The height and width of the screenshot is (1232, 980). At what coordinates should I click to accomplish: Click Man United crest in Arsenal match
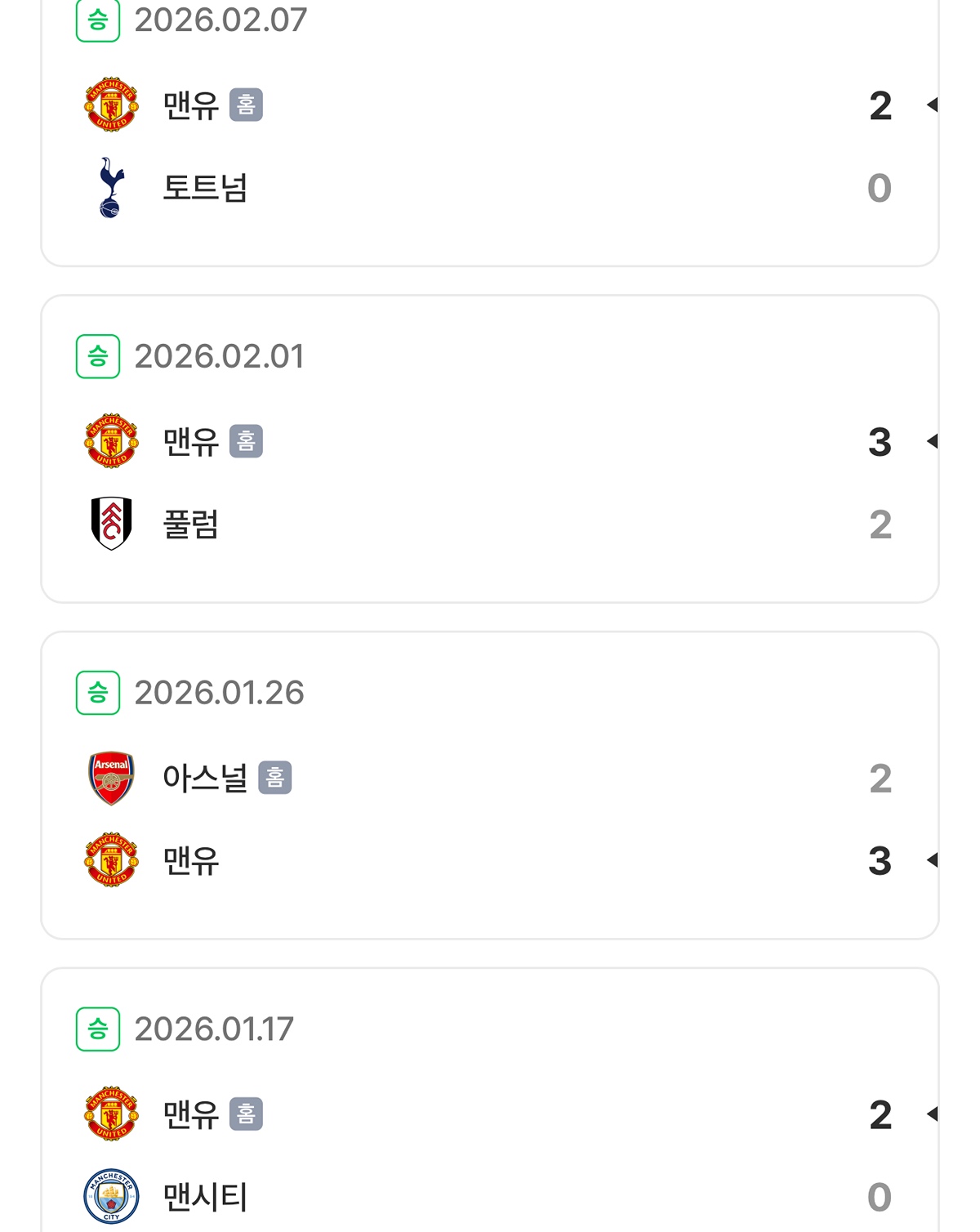pos(111,859)
